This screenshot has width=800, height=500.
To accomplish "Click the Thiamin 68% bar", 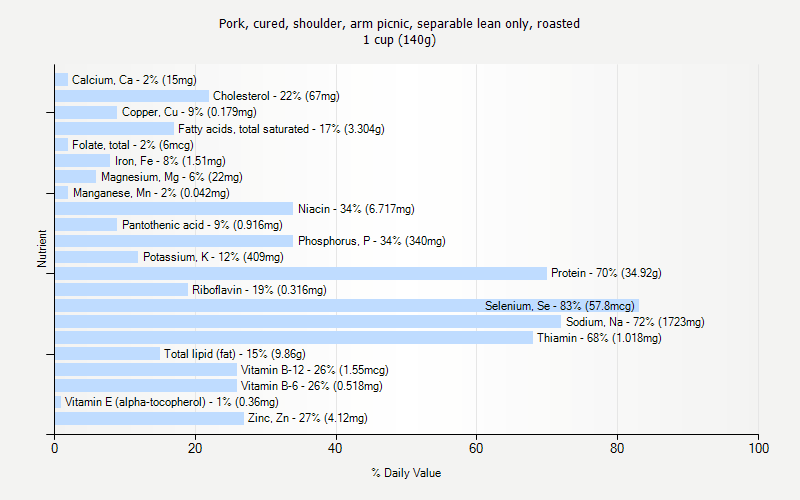I will point(294,338).
